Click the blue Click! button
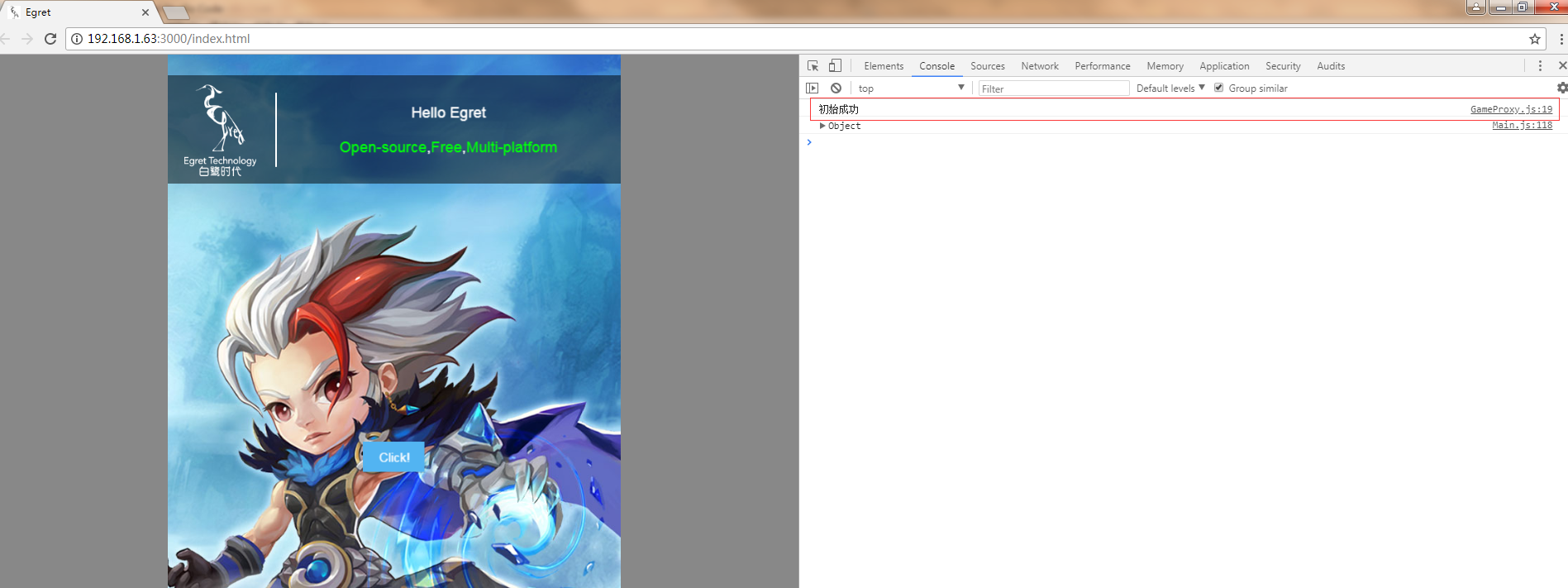1568x588 pixels. (x=393, y=457)
